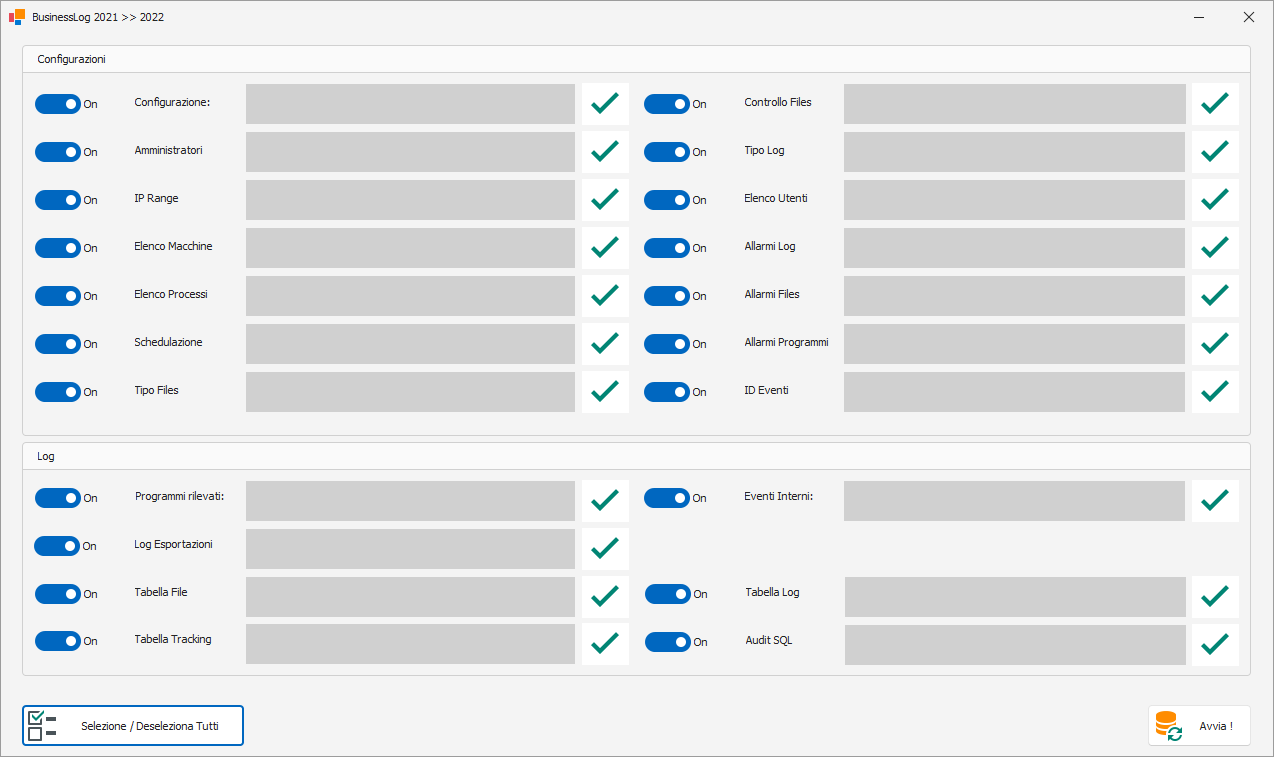Turn off the Elenco Macchine switch
Viewport: 1274px width, 757px height.
point(58,248)
